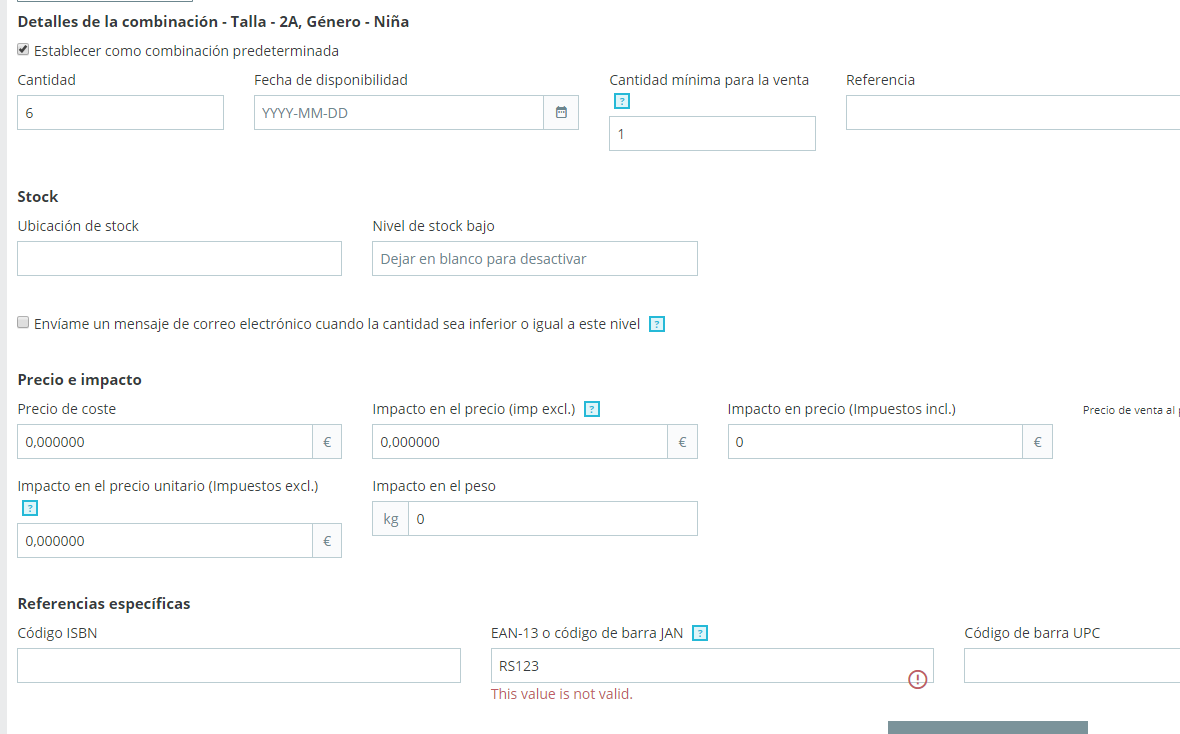1180x734 pixels.
Task: Click help icon beside low stock email option
Action: coord(657,324)
